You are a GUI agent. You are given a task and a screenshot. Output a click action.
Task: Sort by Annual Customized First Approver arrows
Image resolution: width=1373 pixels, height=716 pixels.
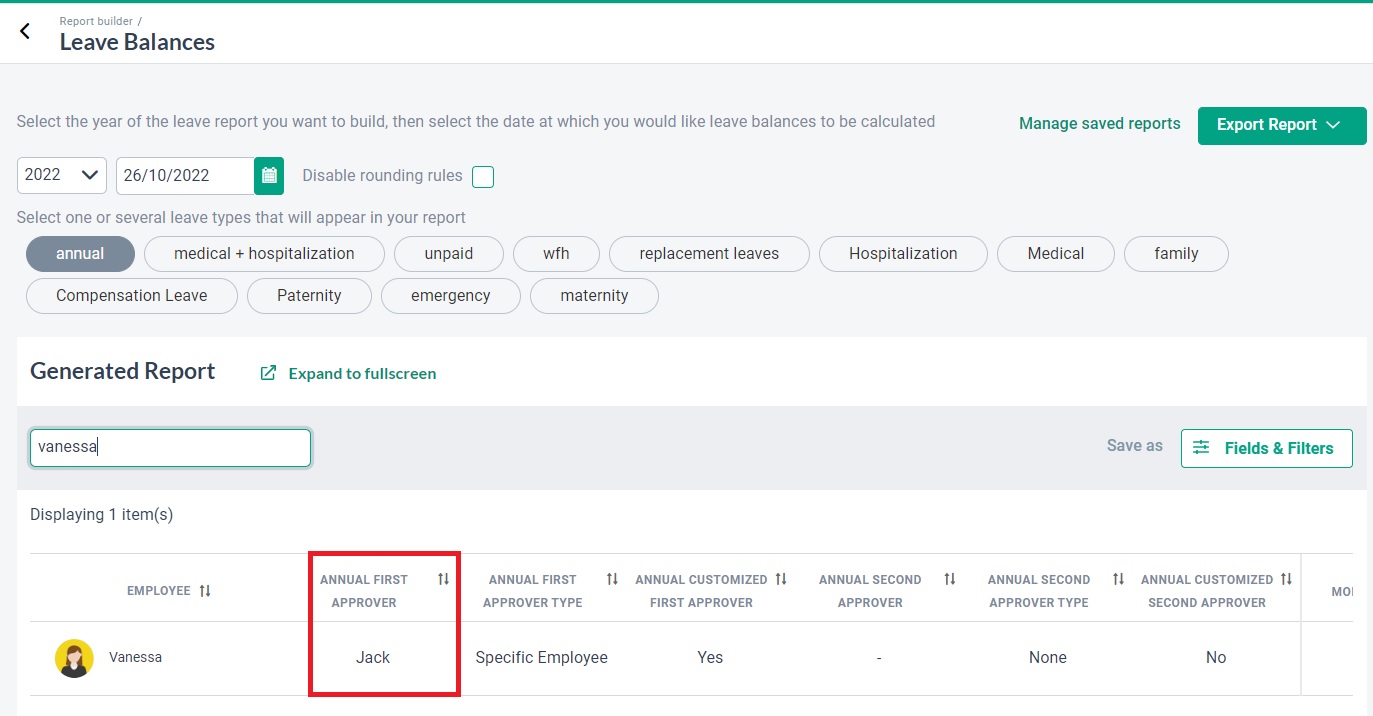click(781, 579)
